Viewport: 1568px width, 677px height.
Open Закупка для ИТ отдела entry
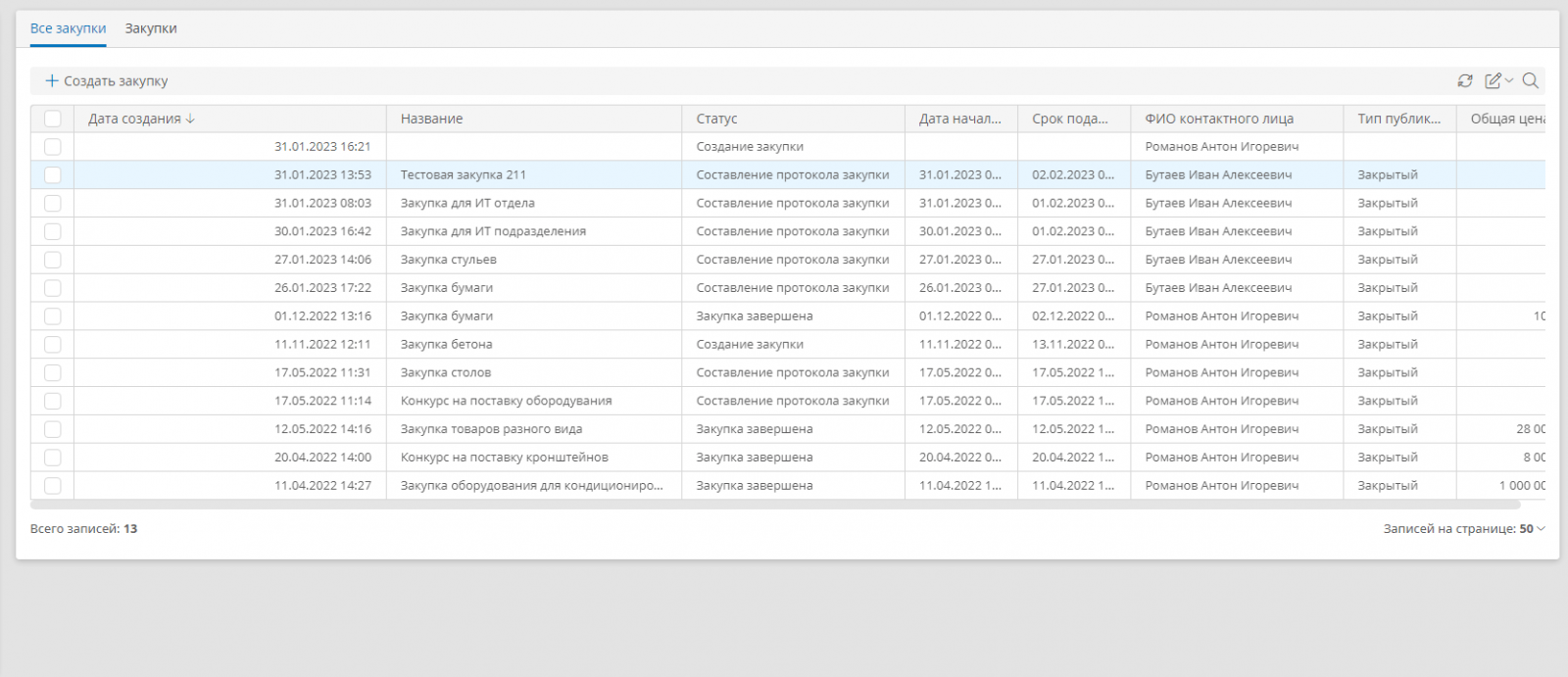click(467, 204)
